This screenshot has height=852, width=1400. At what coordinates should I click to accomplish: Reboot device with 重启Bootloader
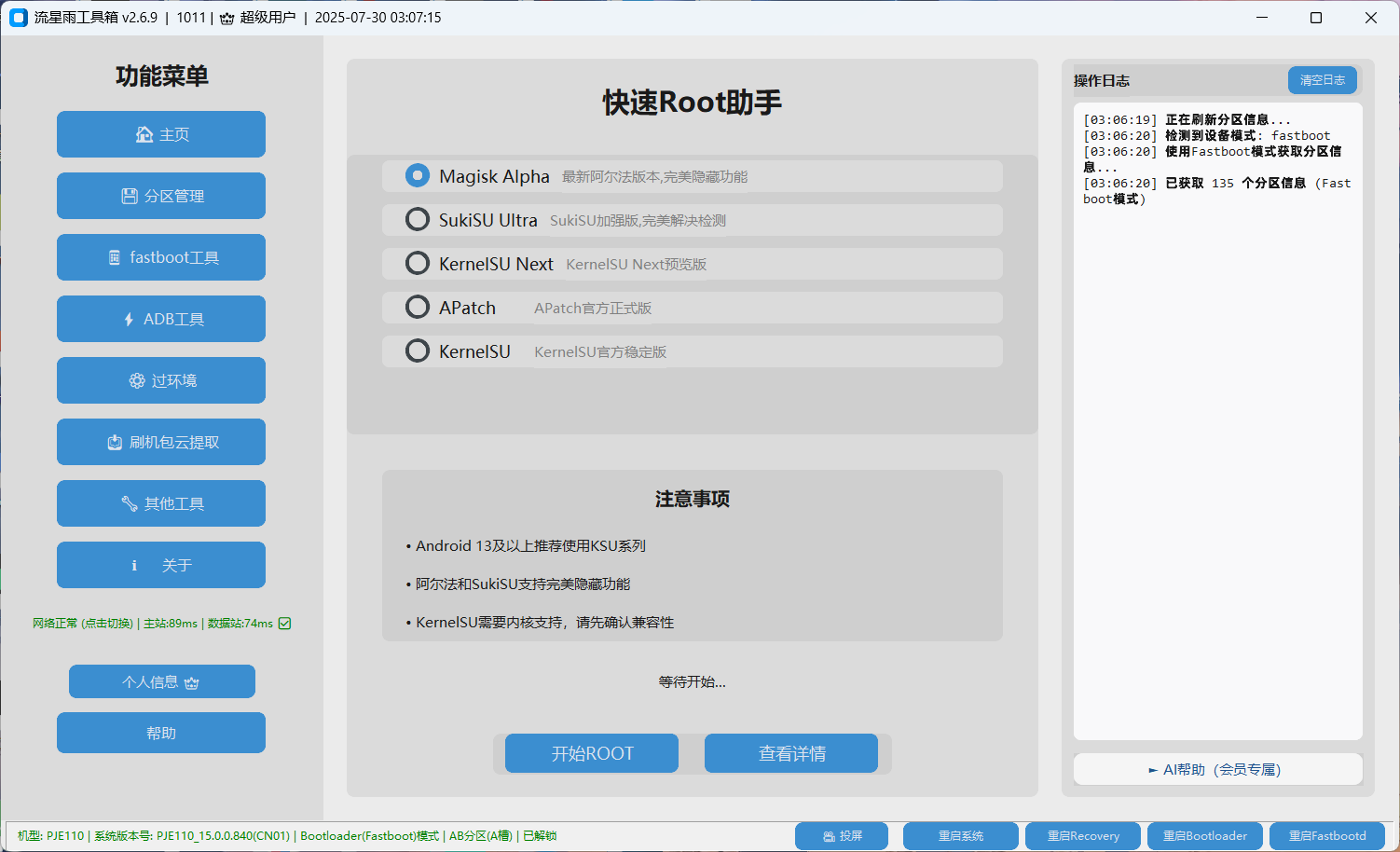click(1204, 835)
